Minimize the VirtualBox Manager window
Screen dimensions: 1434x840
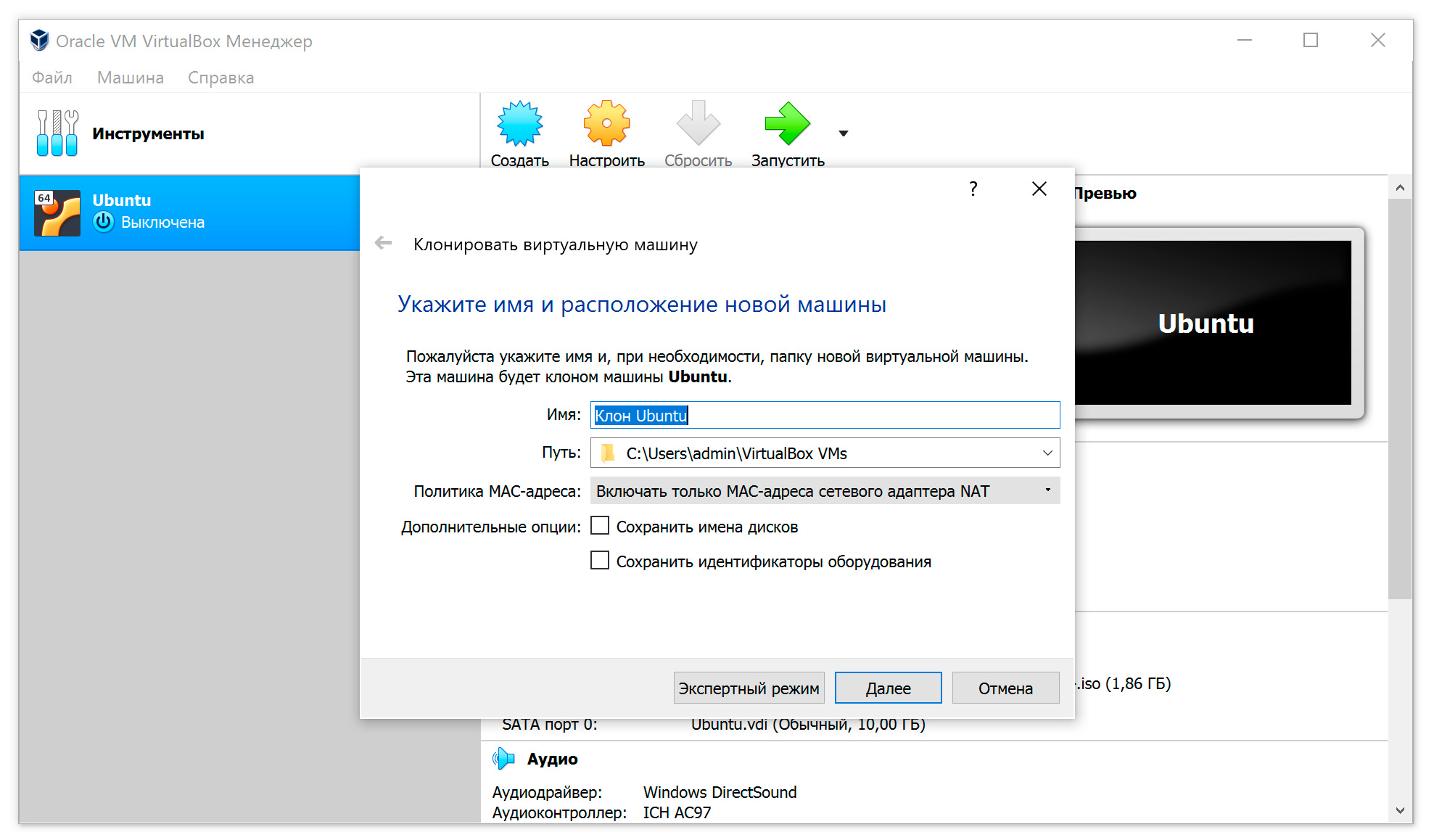(x=1245, y=40)
